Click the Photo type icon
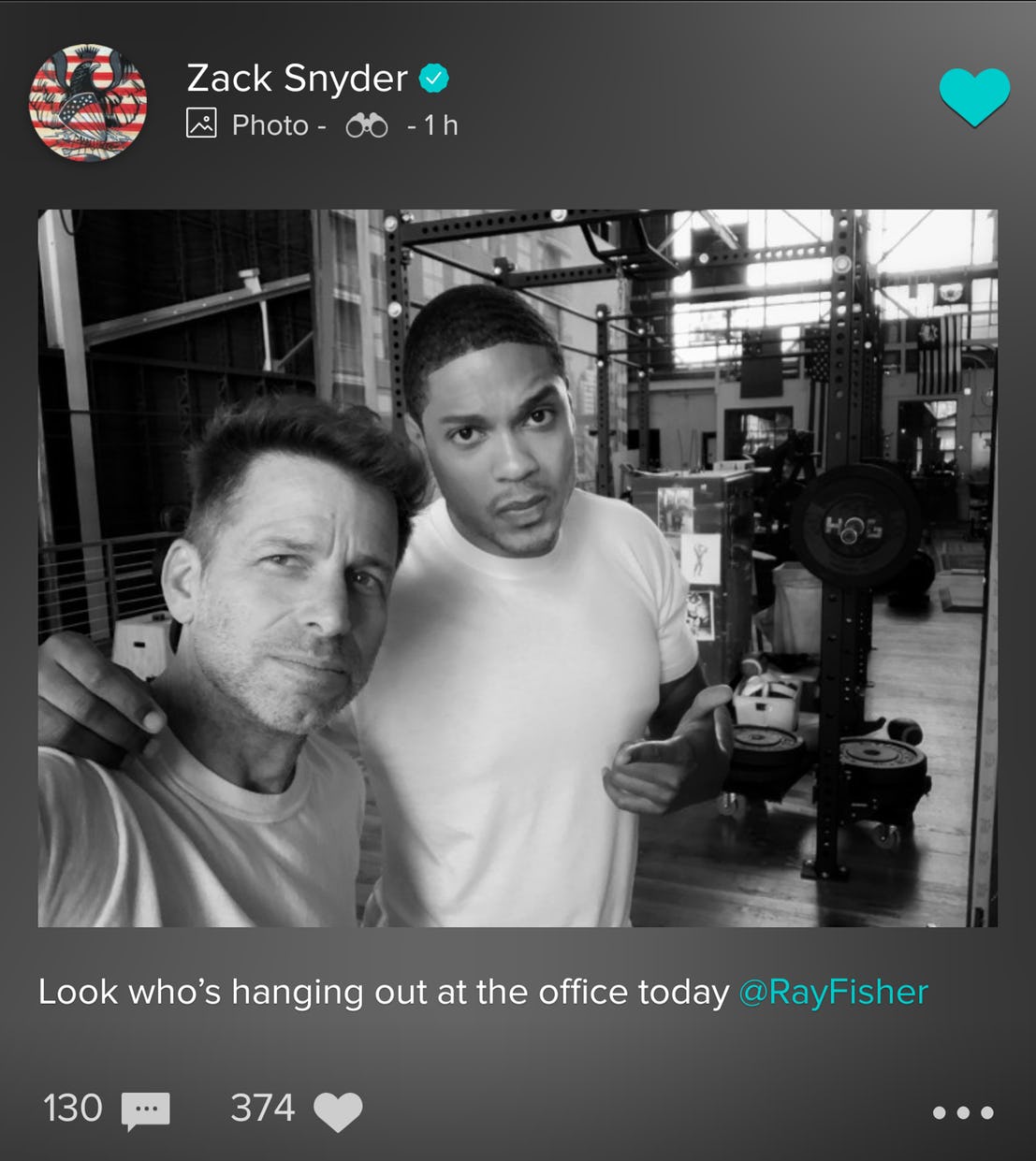Viewport: 1036px width, 1161px height. (x=201, y=123)
